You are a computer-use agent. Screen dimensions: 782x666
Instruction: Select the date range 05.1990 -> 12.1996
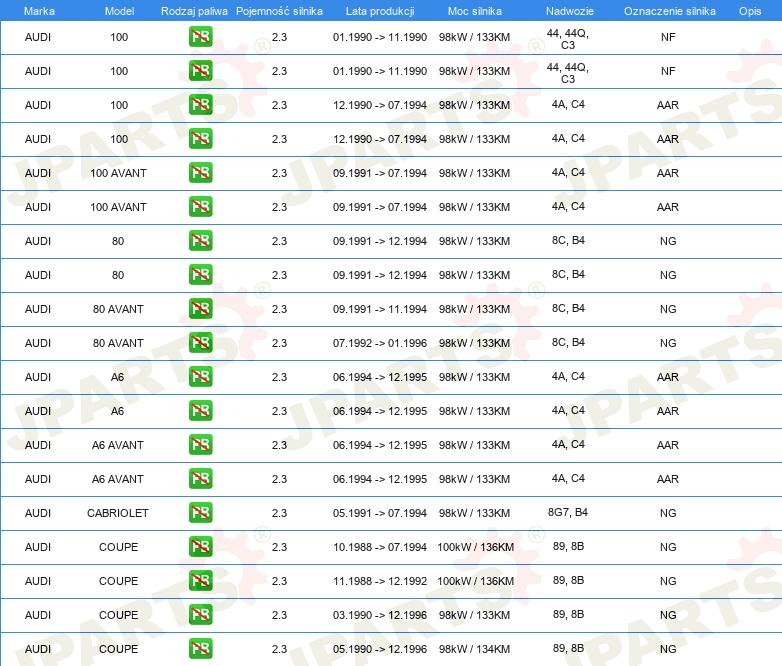pyautogui.click(x=380, y=649)
